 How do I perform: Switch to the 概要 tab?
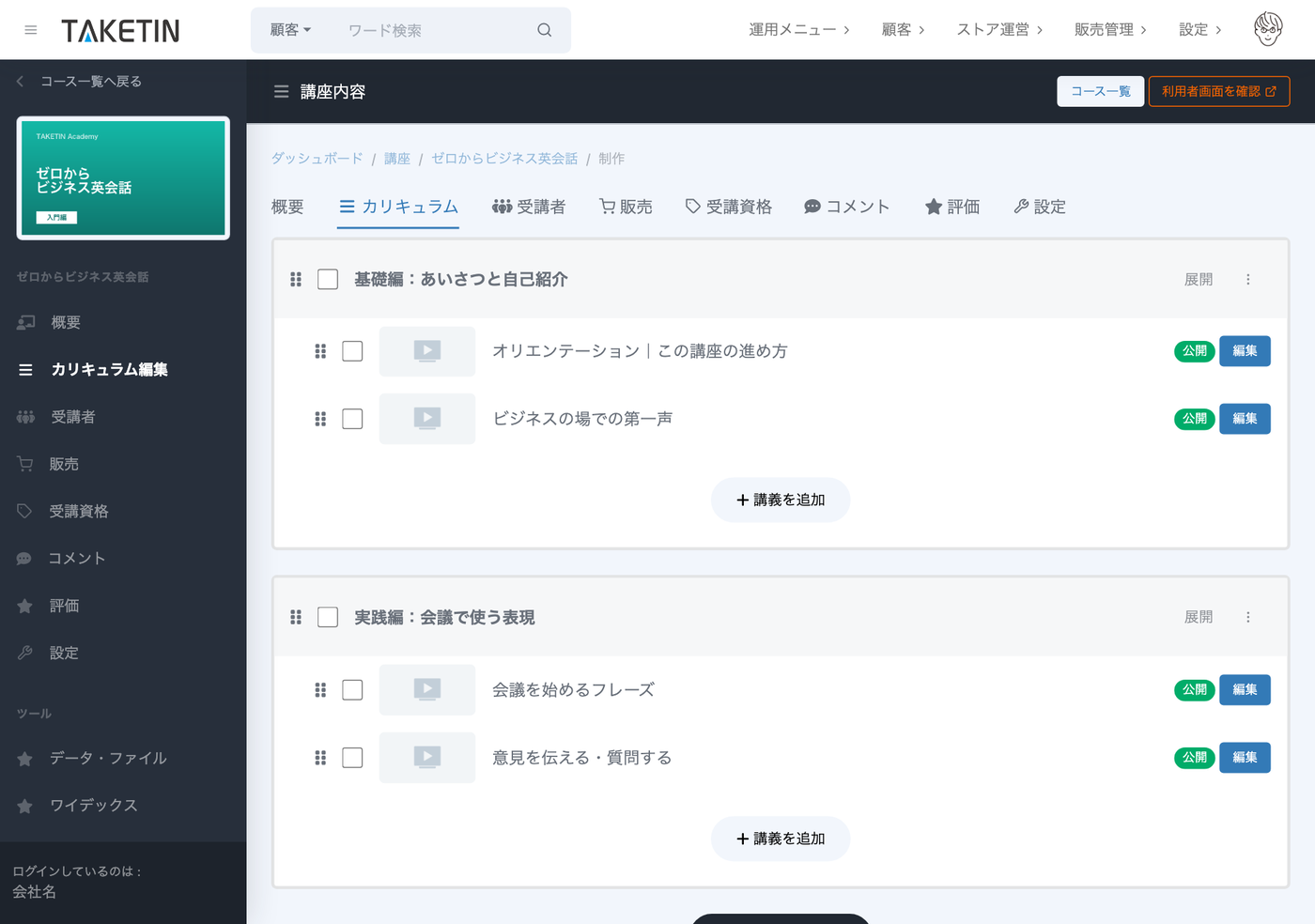[287, 208]
